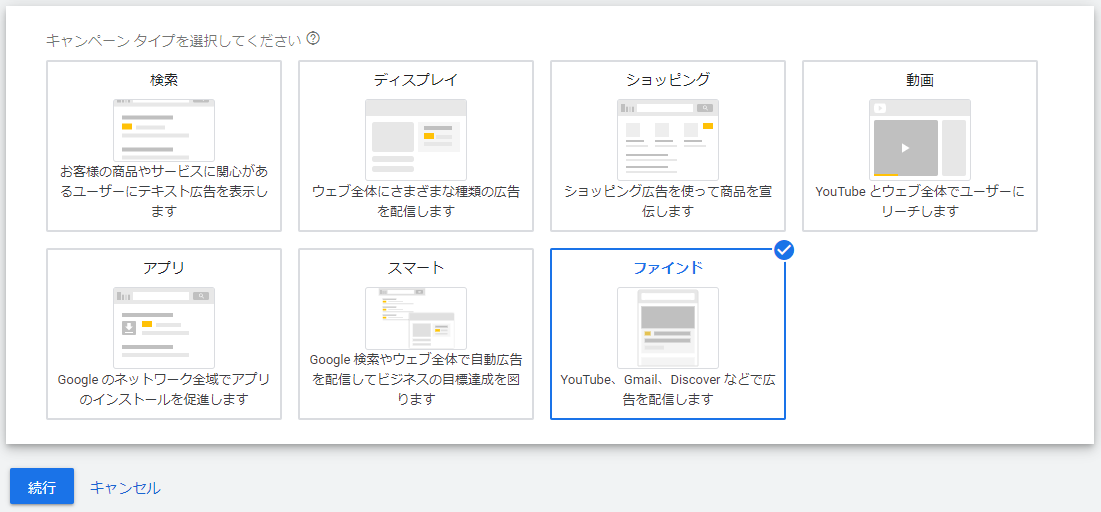Click description 'Google 検索やウェブ全体で自動広告…'
The image size is (1101, 512).
pyautogui.click(x=416, y=379)
